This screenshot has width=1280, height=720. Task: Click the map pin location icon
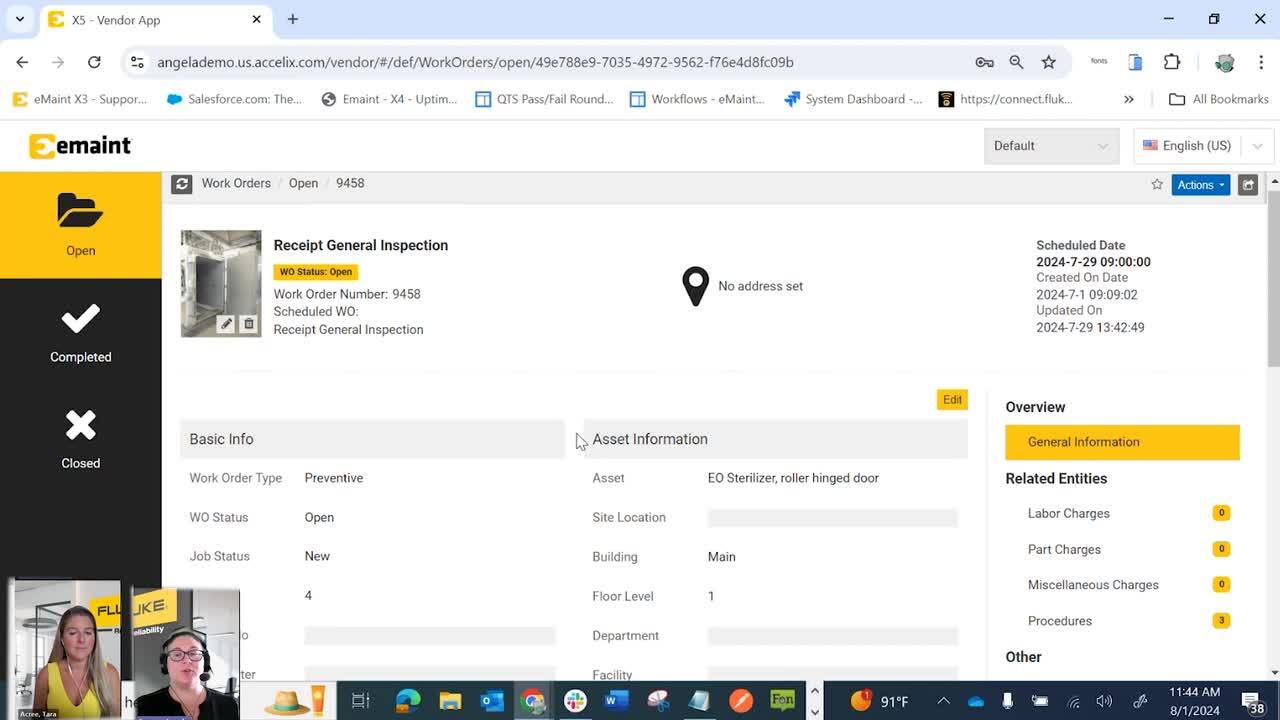(695, 286)
